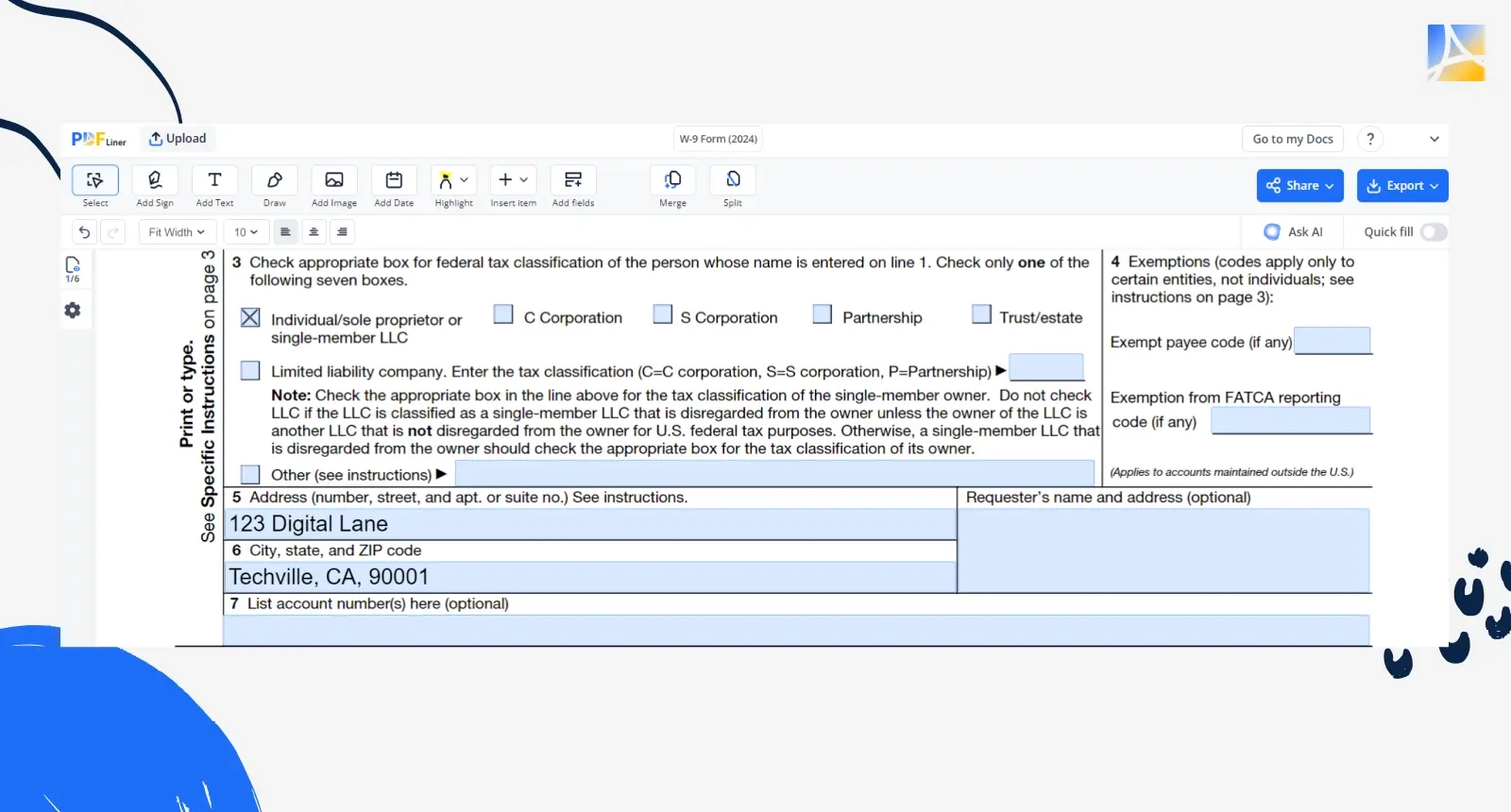
Task: Expand the Insert item dropdown arrow
Action: point(524,179)
